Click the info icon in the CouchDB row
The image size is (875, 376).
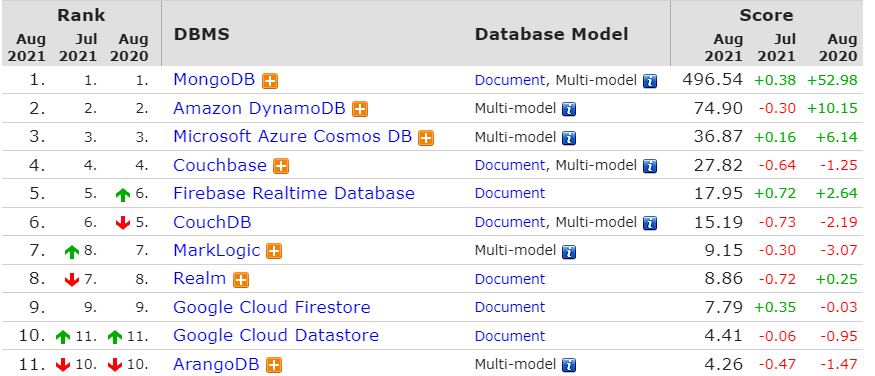point(650,223)
